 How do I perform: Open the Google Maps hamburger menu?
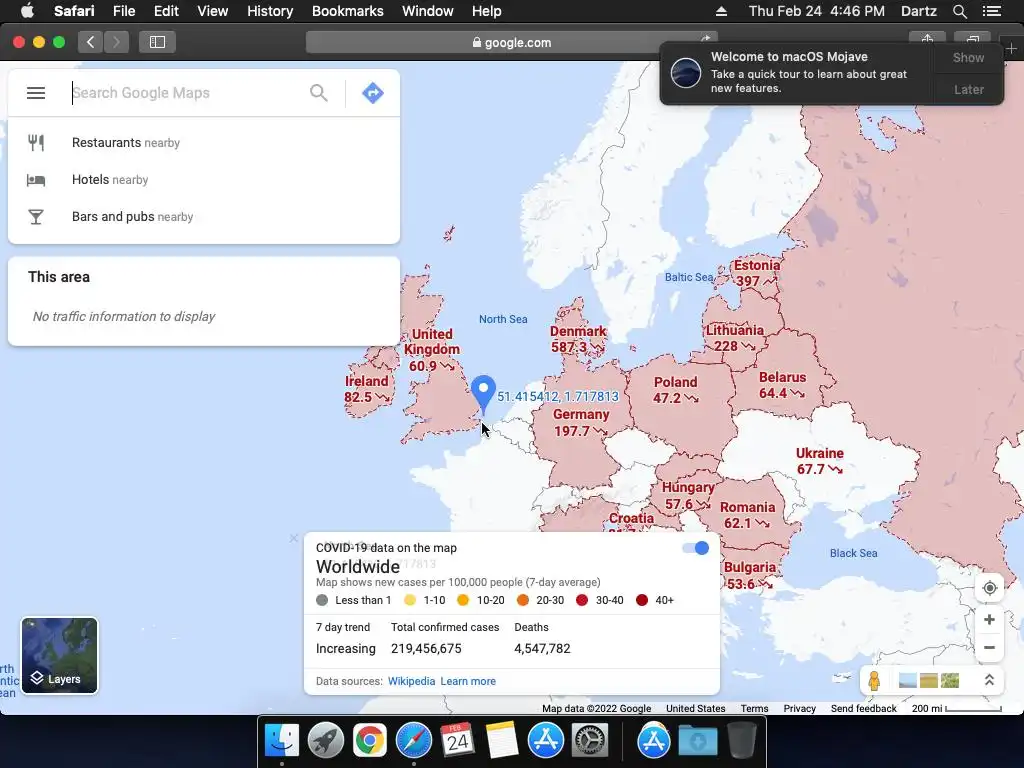pyautogui.click(x=36, y=93)
